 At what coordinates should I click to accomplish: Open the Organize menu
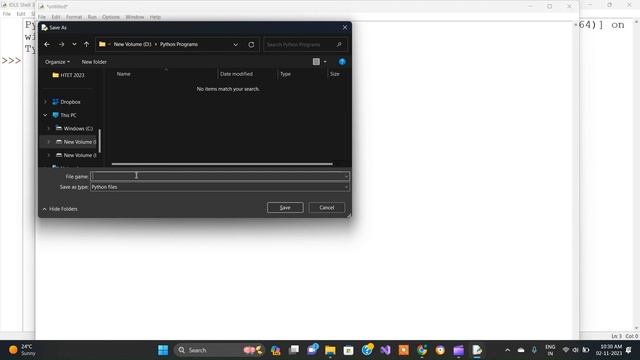point(57,62)
